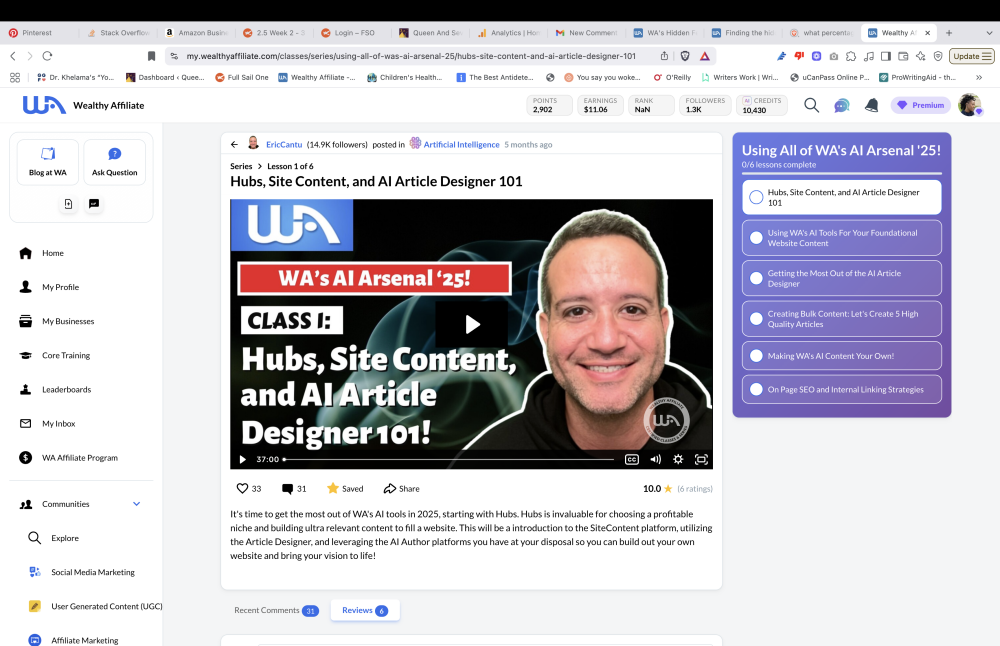Toggle video fullscreen mode

coord(701,459)
